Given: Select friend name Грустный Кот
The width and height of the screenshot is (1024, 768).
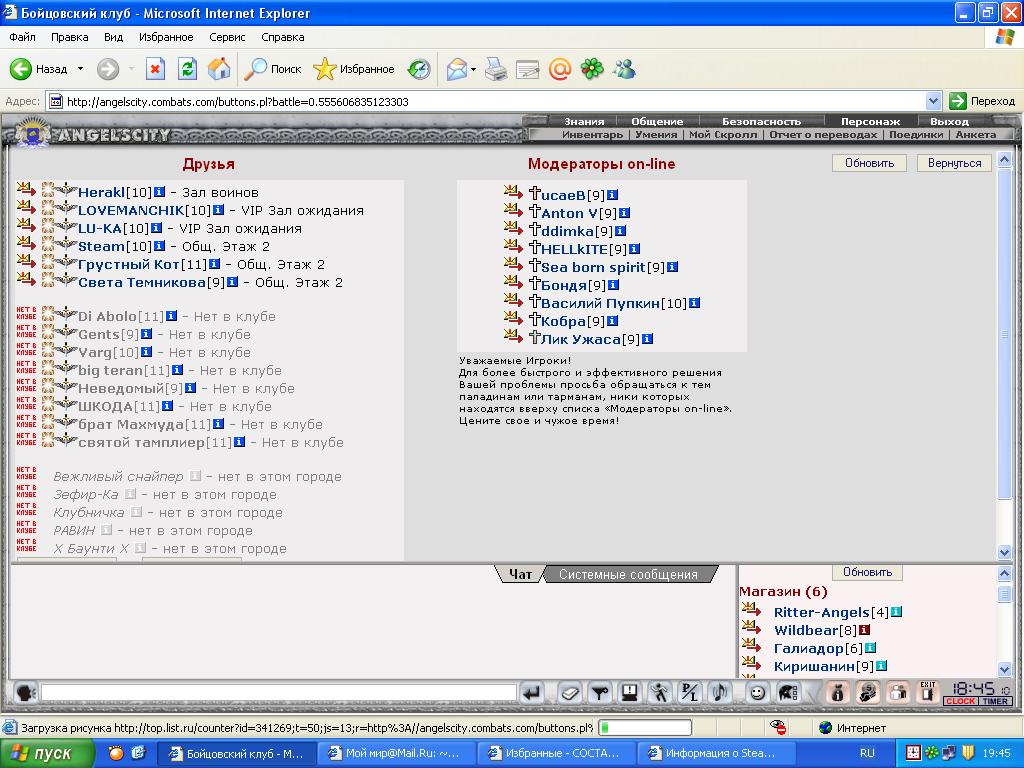Looking at the screenshot, I should coord(129,264).
